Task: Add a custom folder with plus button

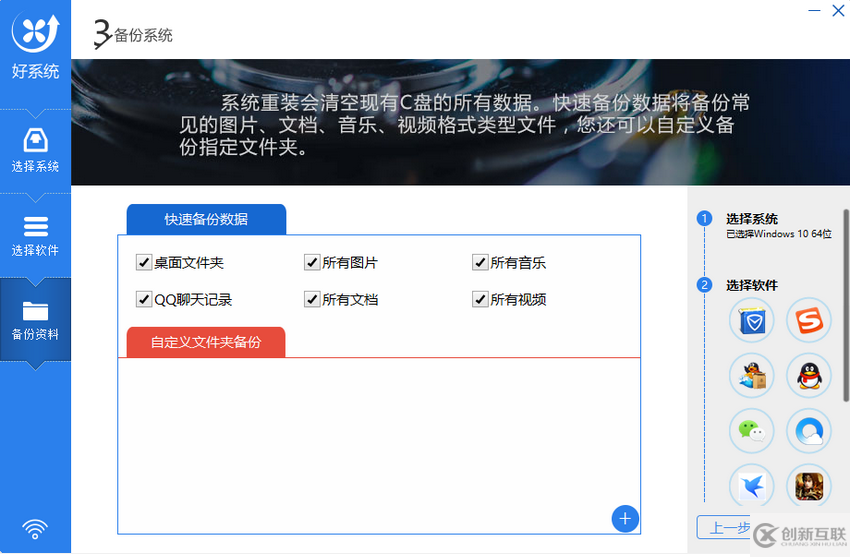Action: (x=625, y=519)
